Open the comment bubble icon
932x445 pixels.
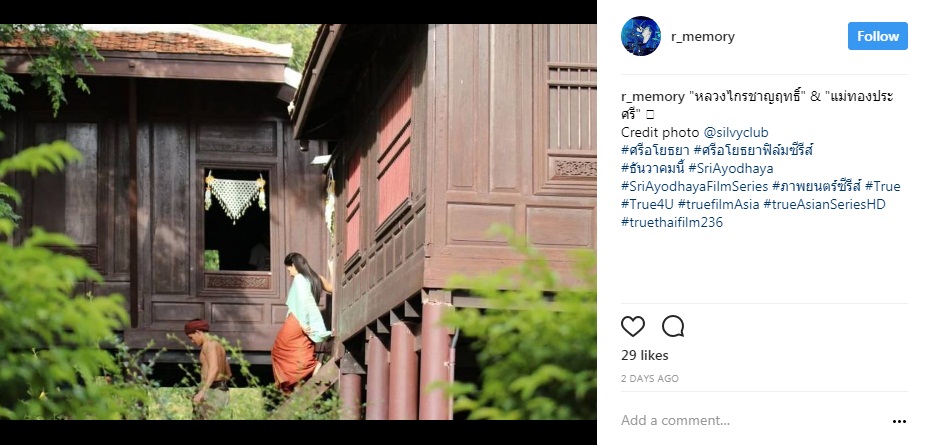(x=673, y=326)
